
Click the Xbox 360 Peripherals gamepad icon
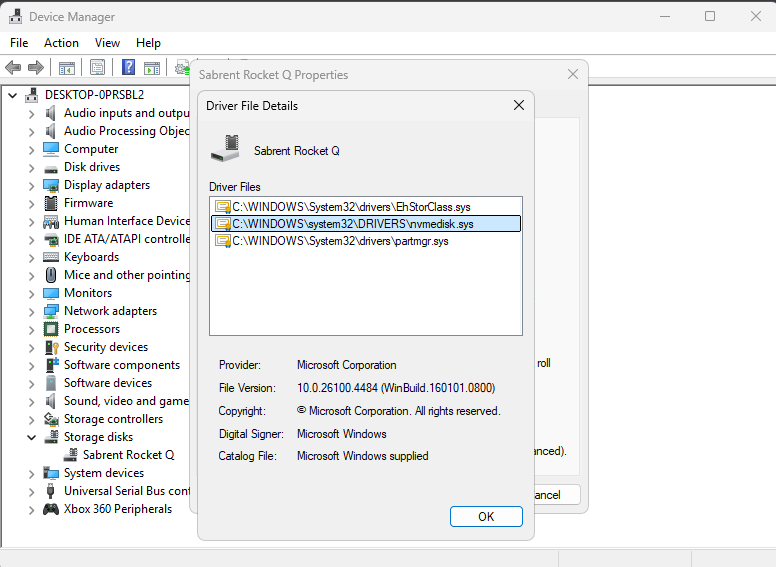coord(51,509)
